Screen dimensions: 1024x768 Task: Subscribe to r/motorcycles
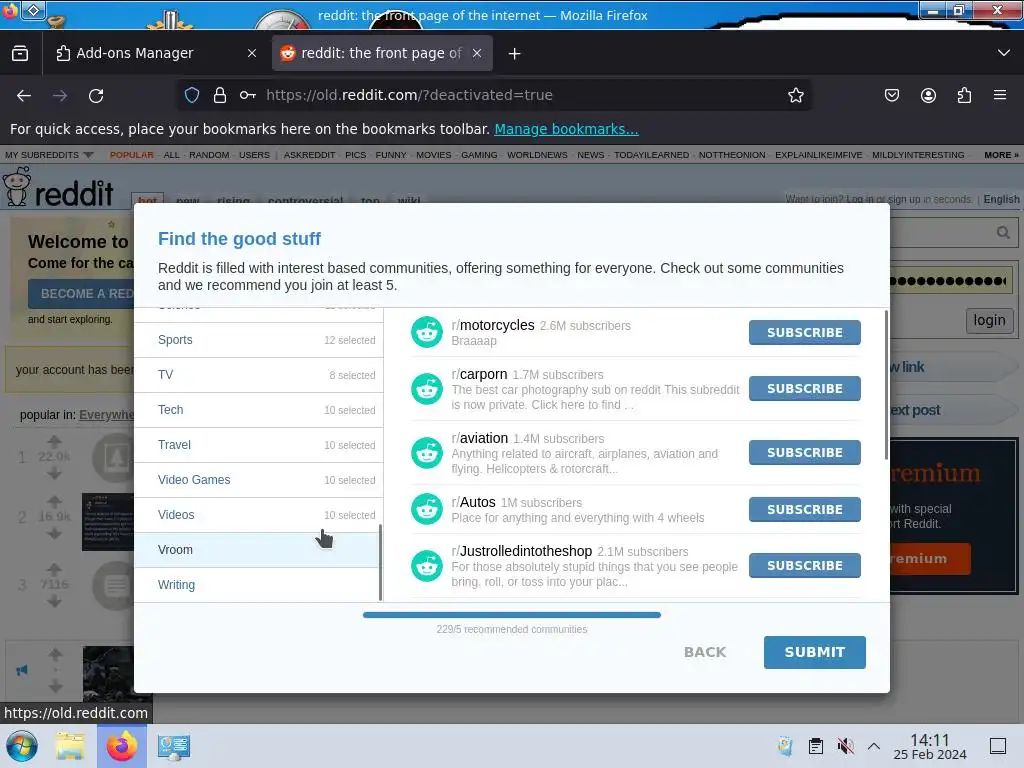pos(805,332)
